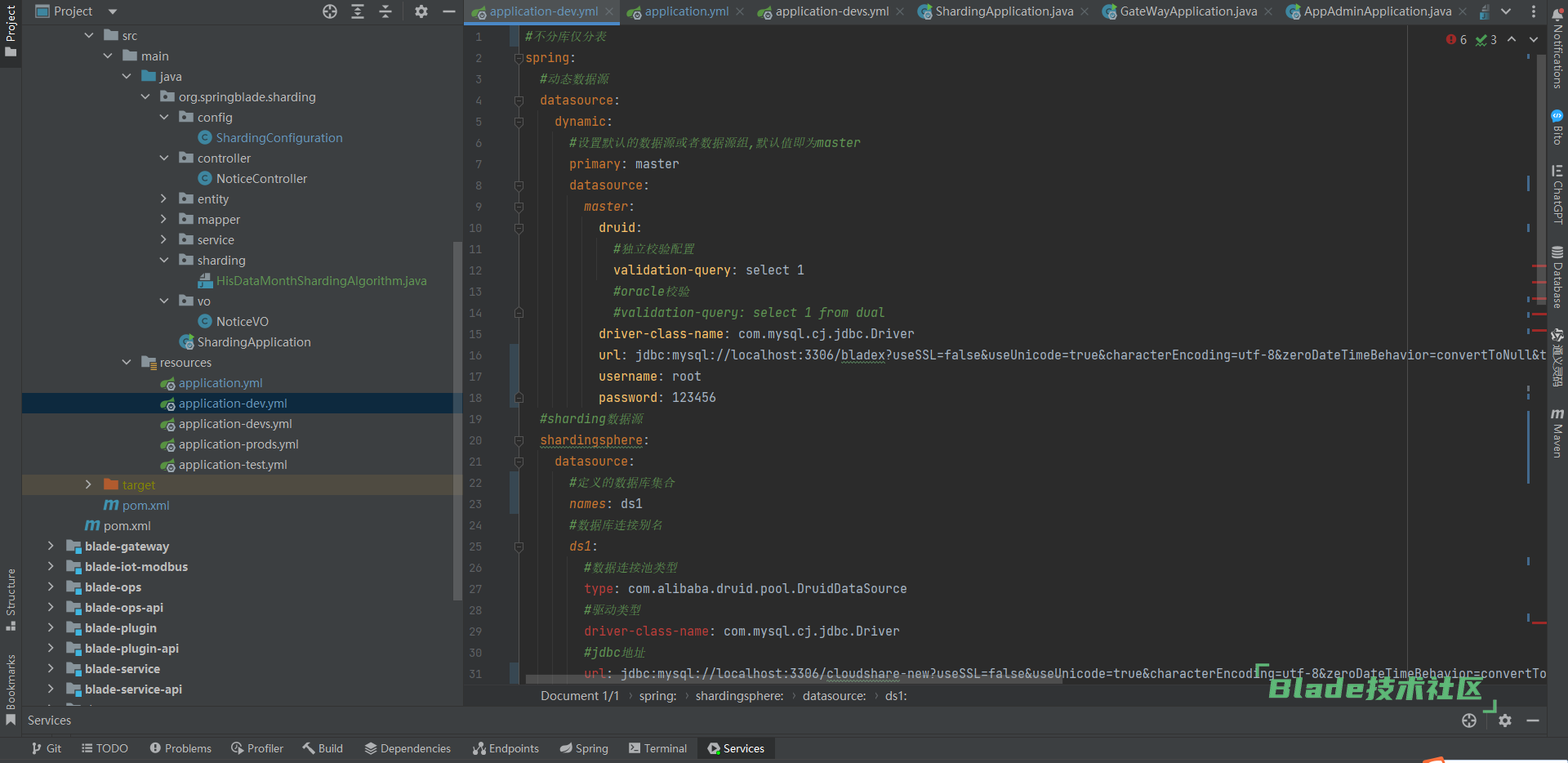Image resolution: width=1568 pixels, height=763 pixels.
Task: Collapse the src folder
Action: tap(89, 35)
